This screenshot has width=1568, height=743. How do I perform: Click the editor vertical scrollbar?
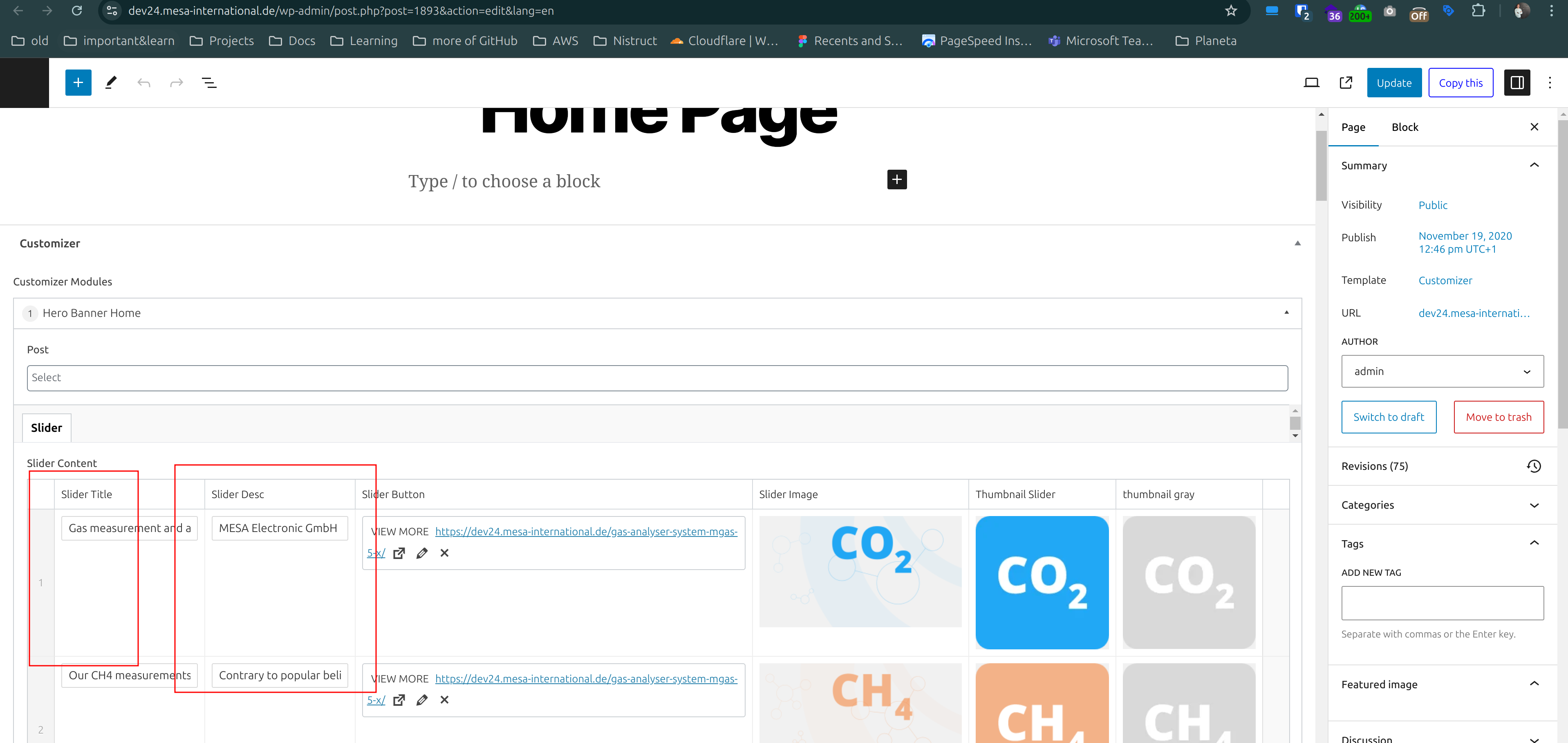point(1321,166)
